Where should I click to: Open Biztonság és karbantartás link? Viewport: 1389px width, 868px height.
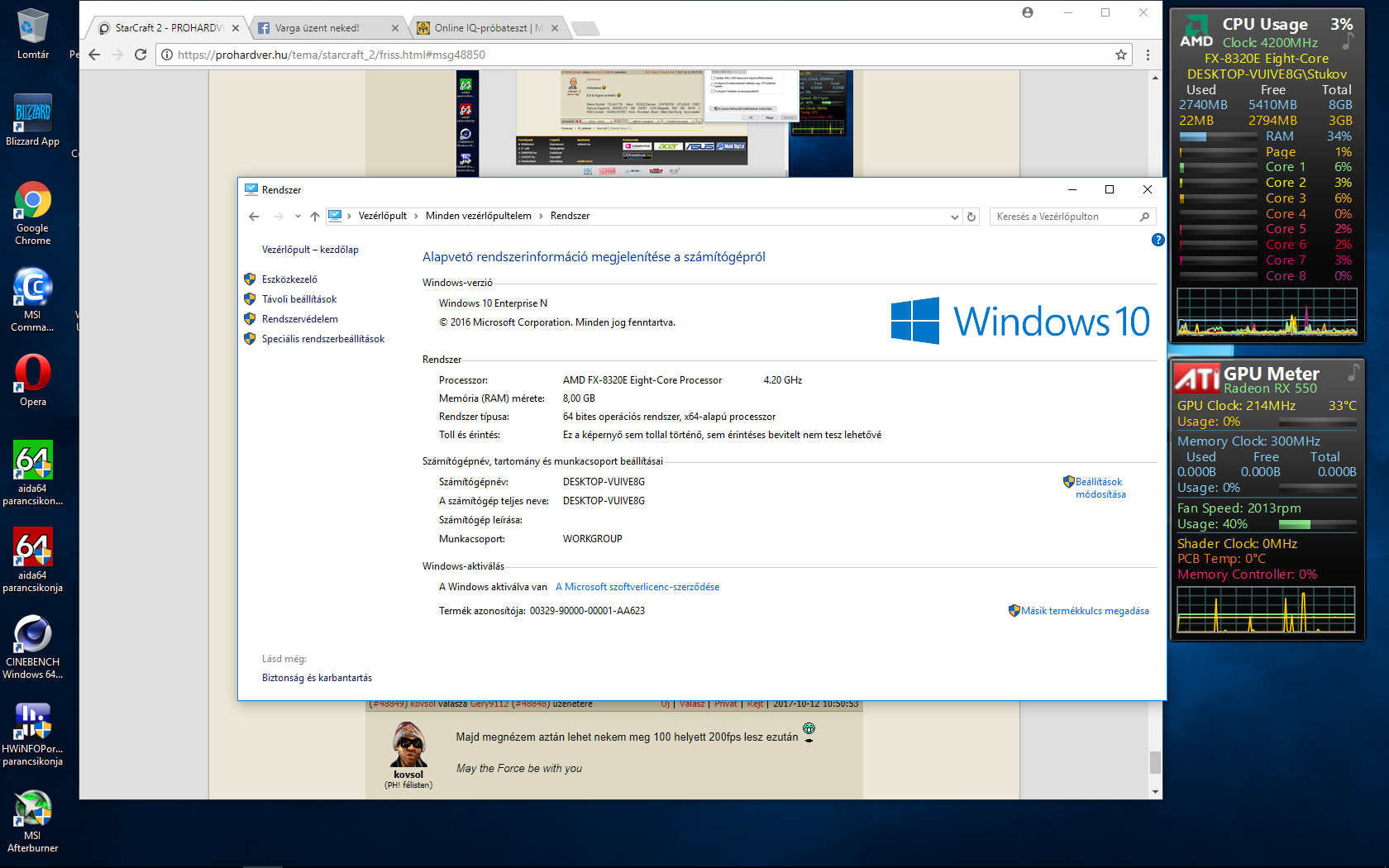317,678
